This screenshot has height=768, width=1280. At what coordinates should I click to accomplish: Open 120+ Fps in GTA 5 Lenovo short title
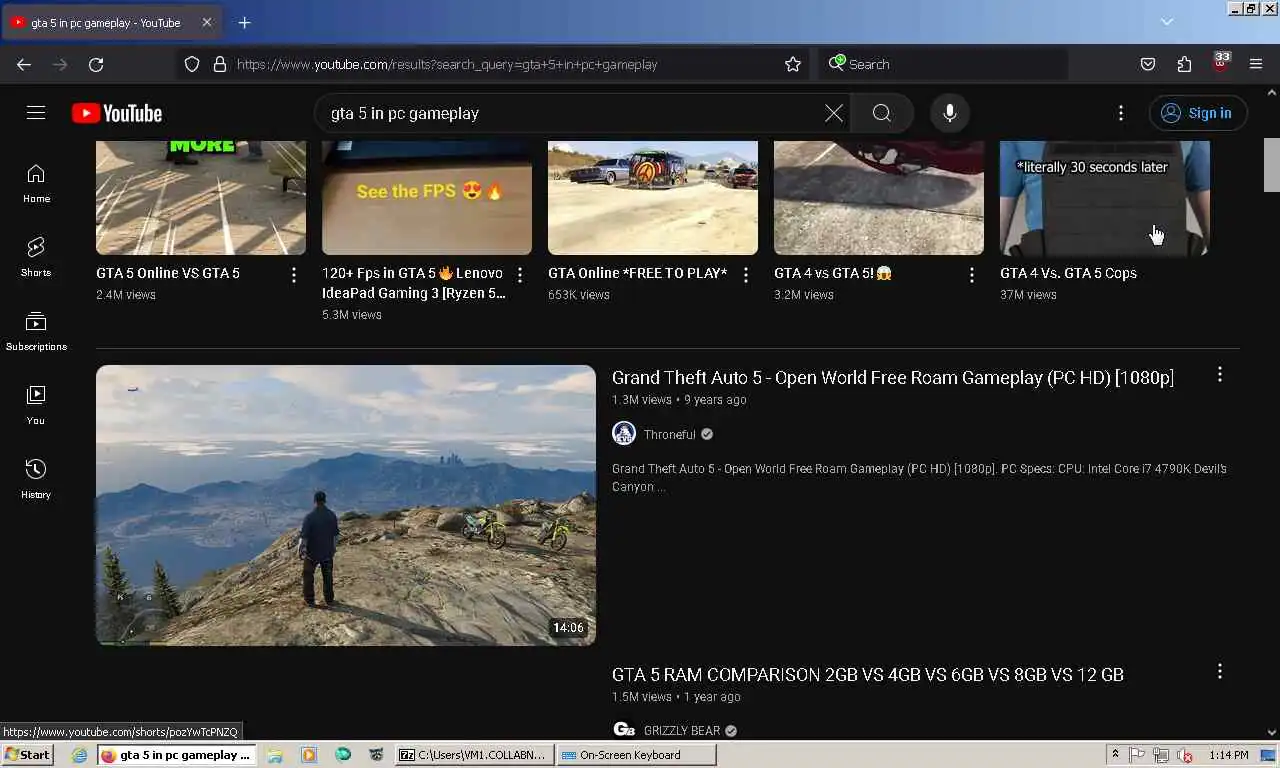(x=414, y=283)
